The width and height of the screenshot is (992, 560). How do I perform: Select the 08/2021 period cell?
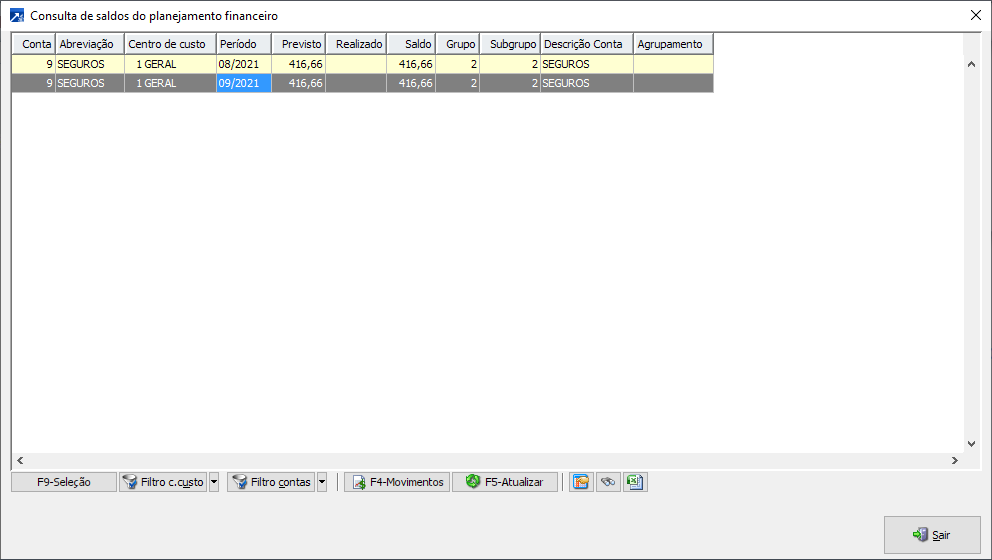coord(244,64)
